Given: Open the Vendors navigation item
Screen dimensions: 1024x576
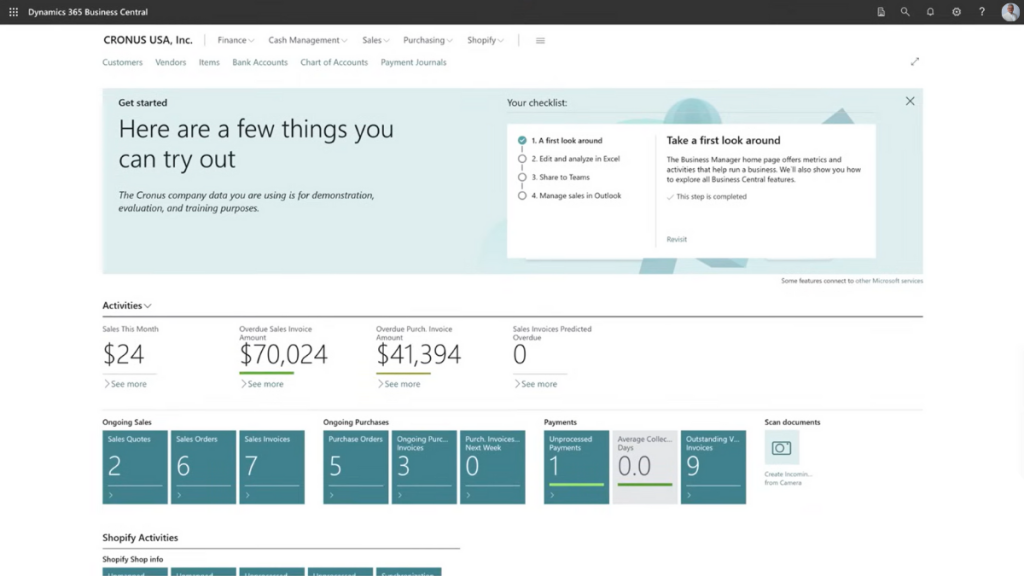Looking at the screenshot, I should point(170,62).
